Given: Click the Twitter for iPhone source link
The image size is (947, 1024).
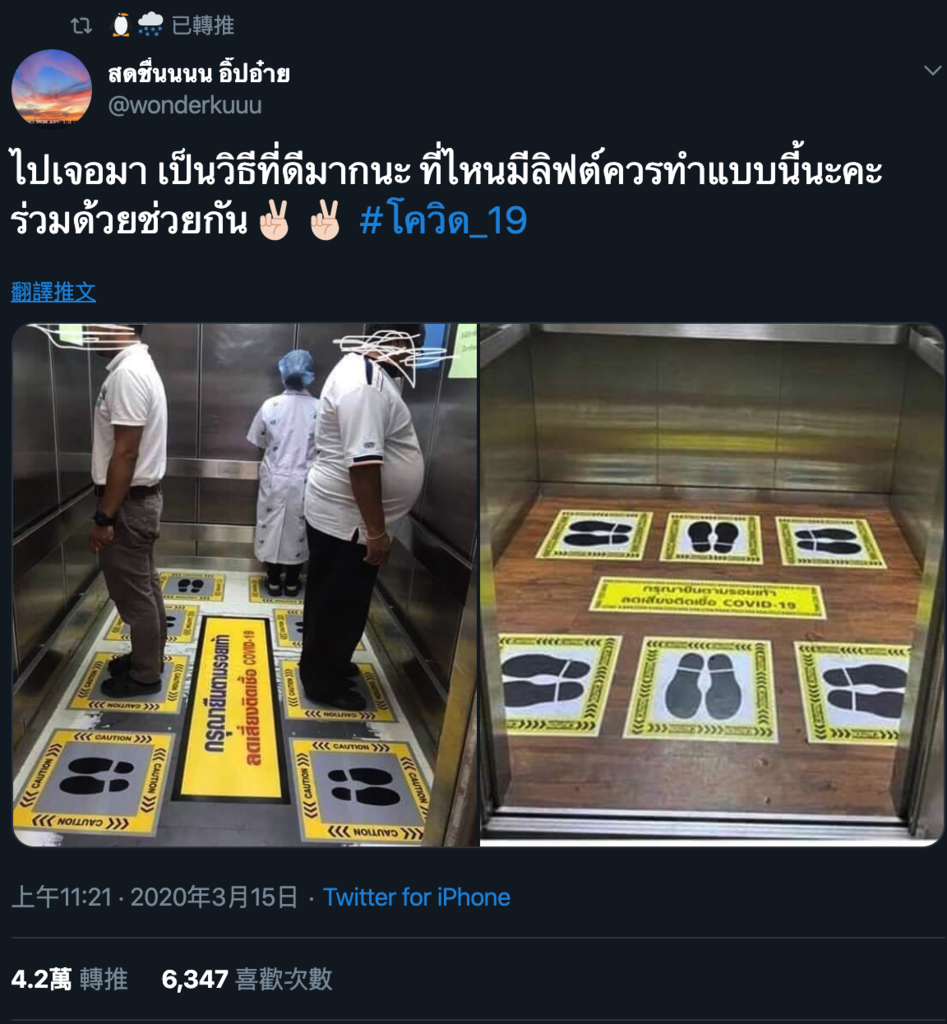Looking at the screenshot, I should coord(417,897).
